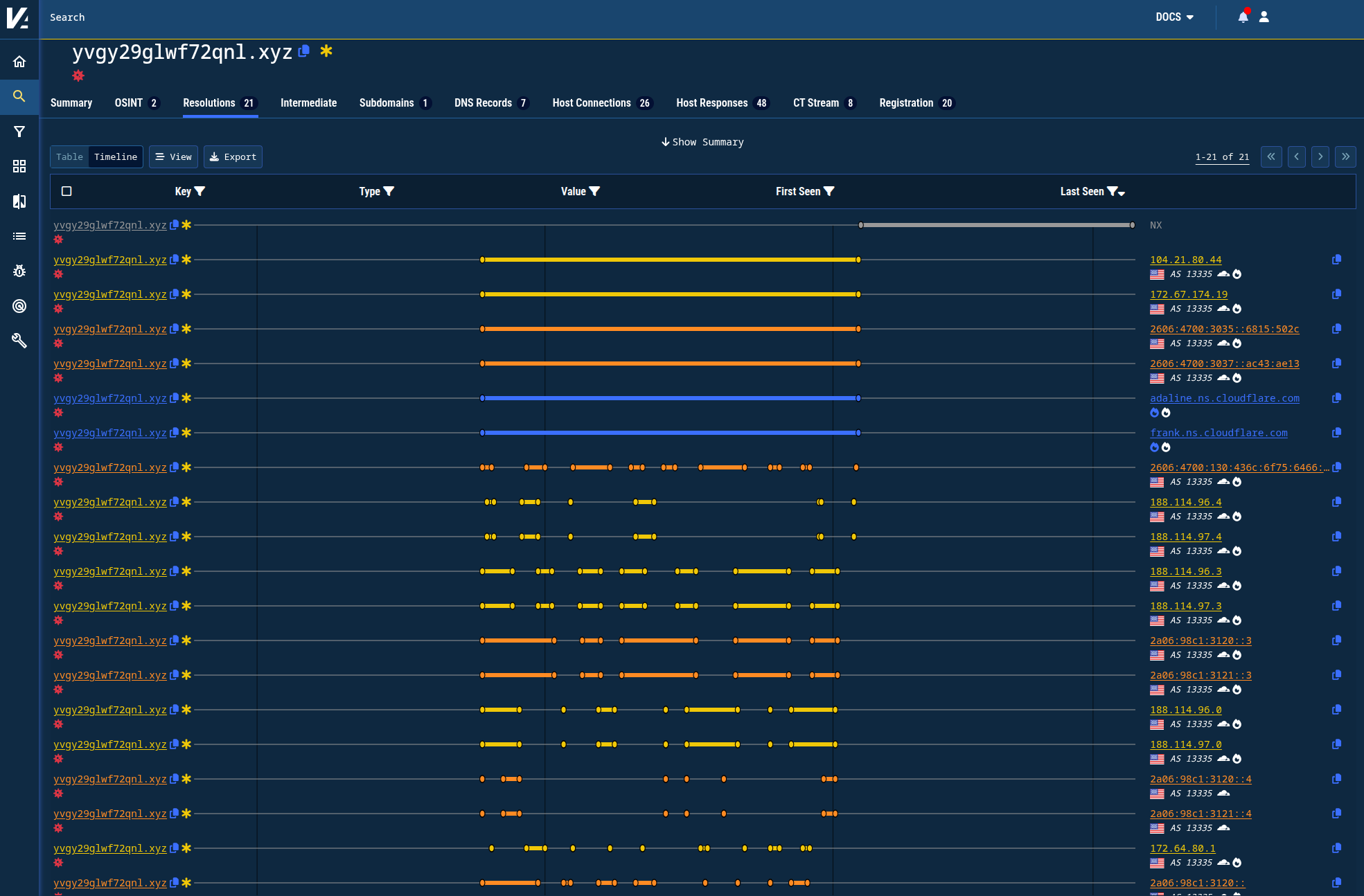Viewport: 1364px width, 896px height.
Task: Check the select-all checkbox in the table header
Action: 67,191
